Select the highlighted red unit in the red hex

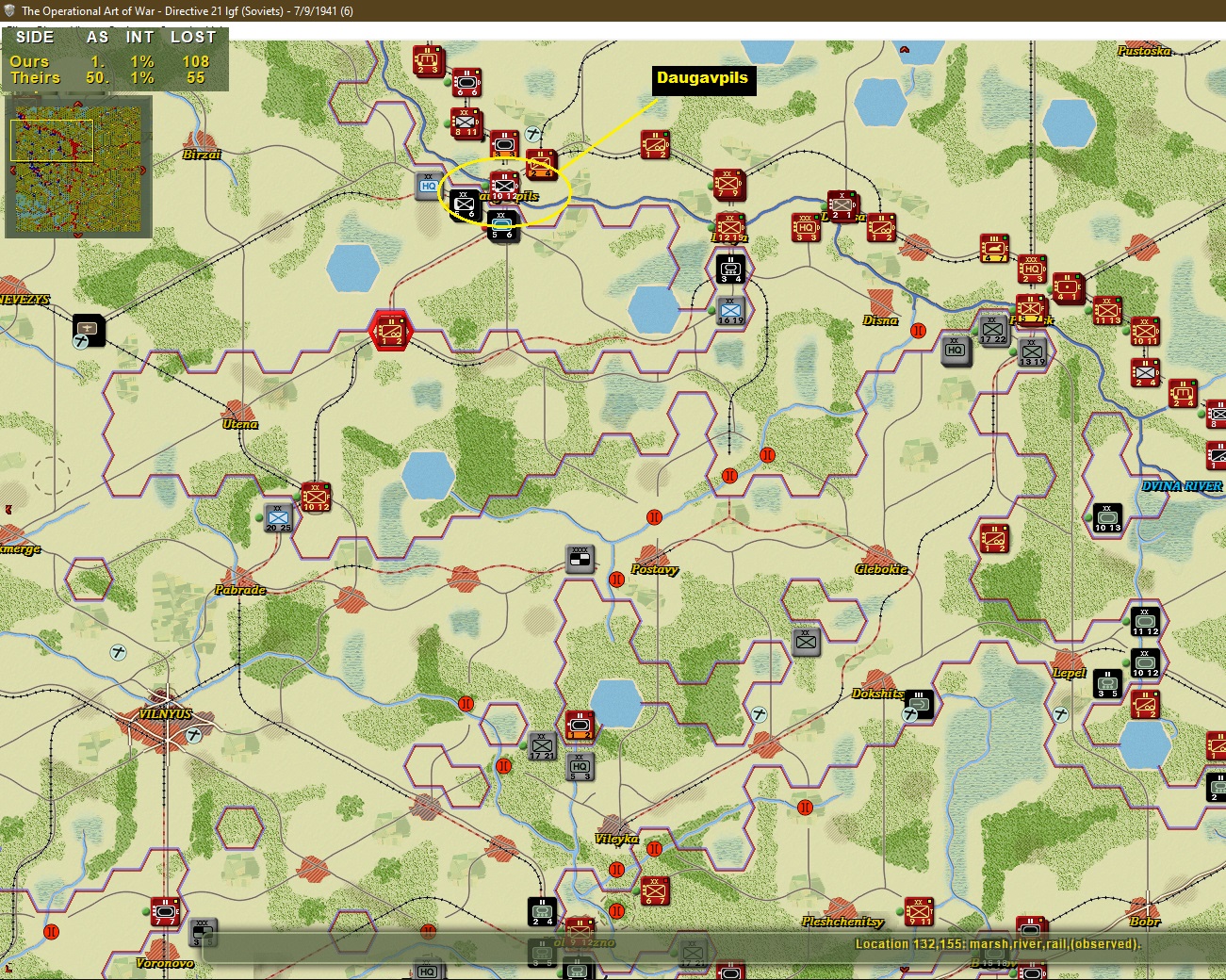(x=391, y=331)
